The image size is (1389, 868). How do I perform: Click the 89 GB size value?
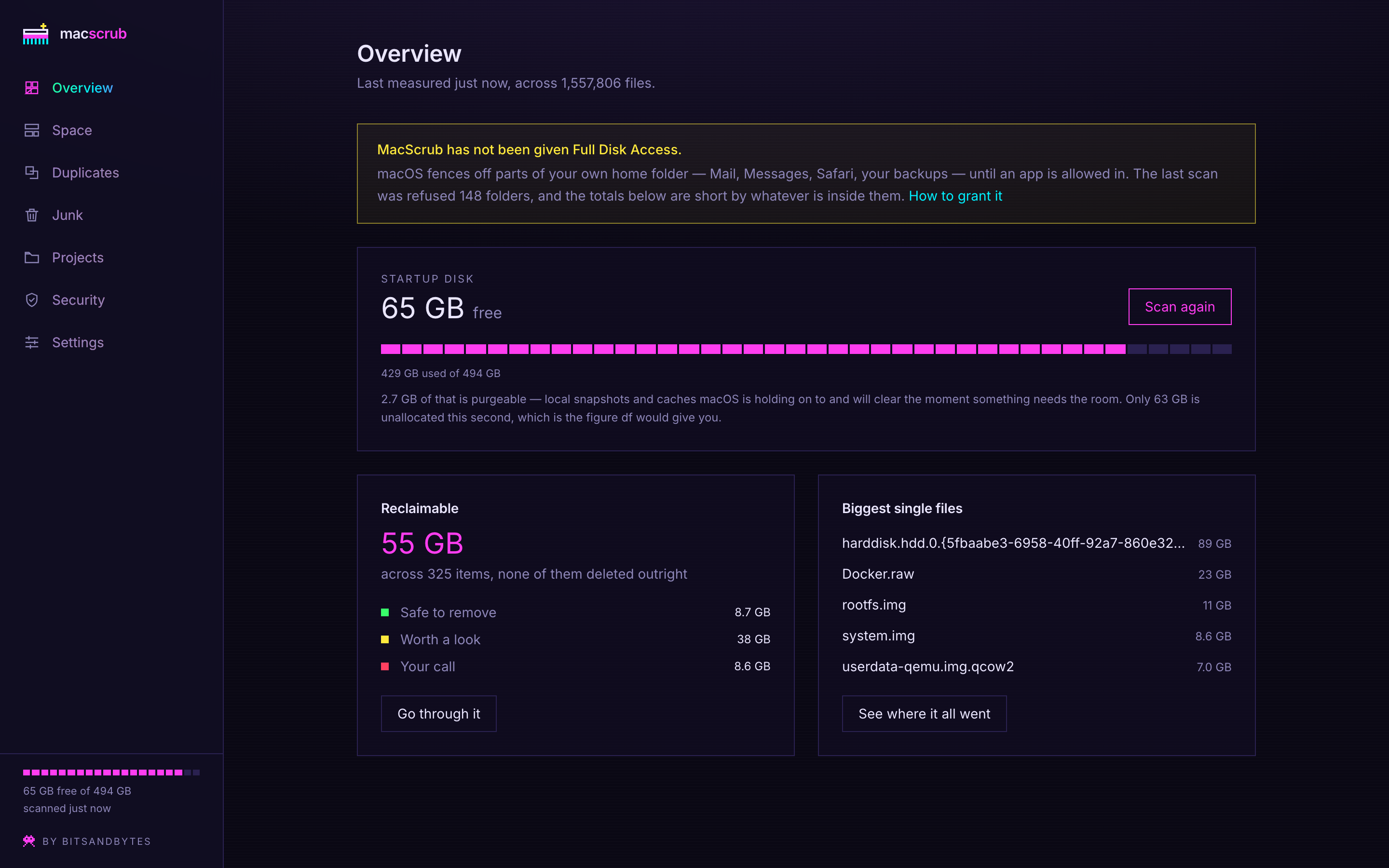pyautogui.click(x=1214, y=543)
